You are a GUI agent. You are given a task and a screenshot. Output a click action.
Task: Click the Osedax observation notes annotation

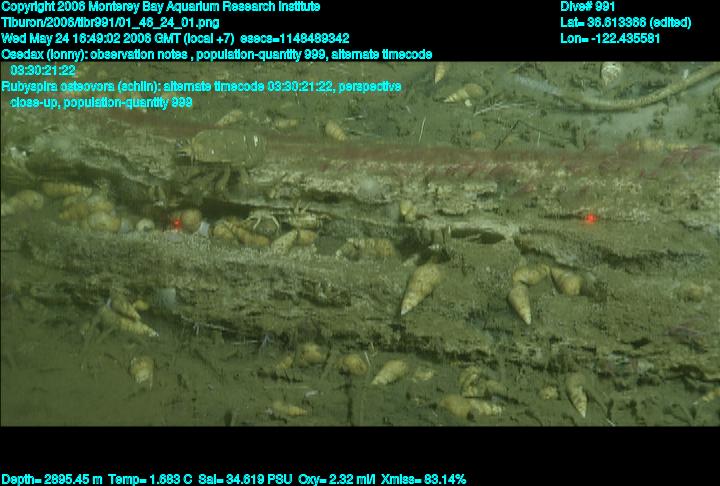coord(217,55)
